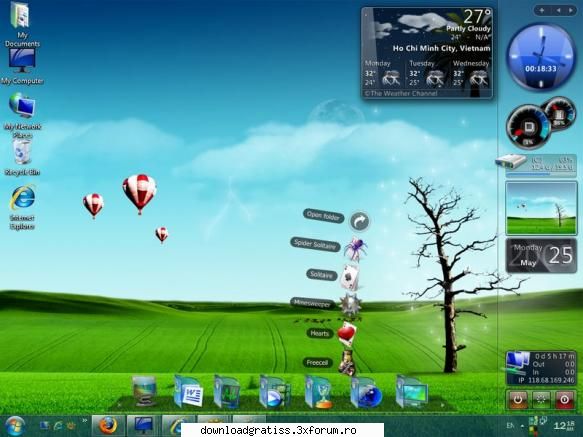Click Monday forecast in weather gadget

(382, 74)
